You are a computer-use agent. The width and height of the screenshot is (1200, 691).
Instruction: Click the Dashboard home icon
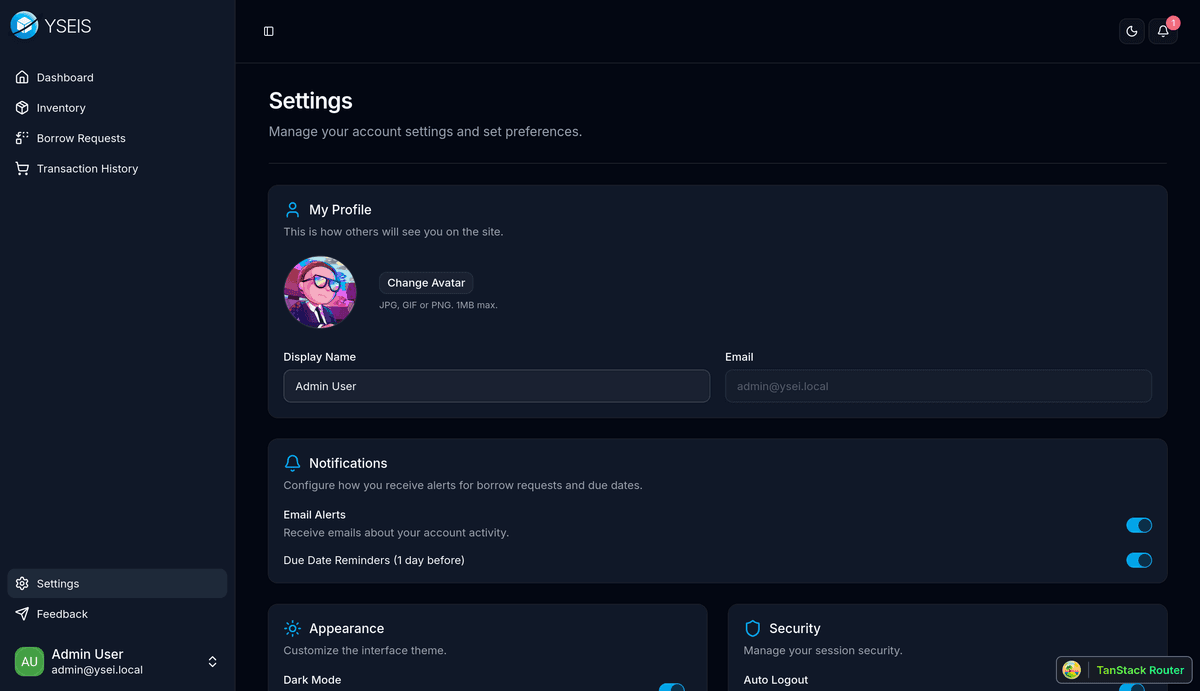22,77
